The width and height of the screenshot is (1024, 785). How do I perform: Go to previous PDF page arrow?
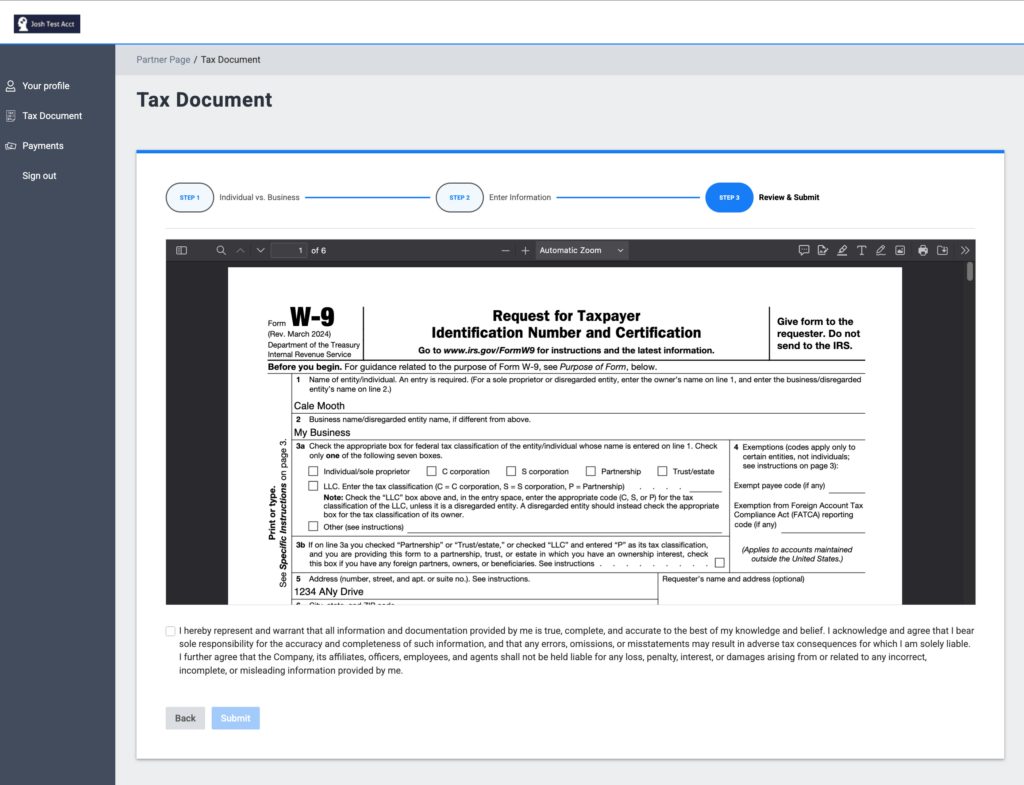tap(240, 250)
